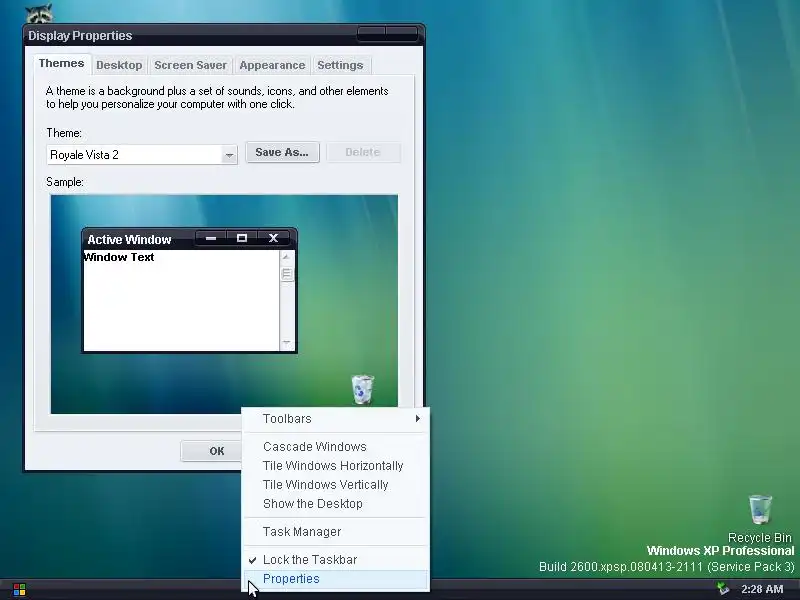Screen dimensions: 800x600
Task: Click the Save As... button
Action: click(282, 152)
